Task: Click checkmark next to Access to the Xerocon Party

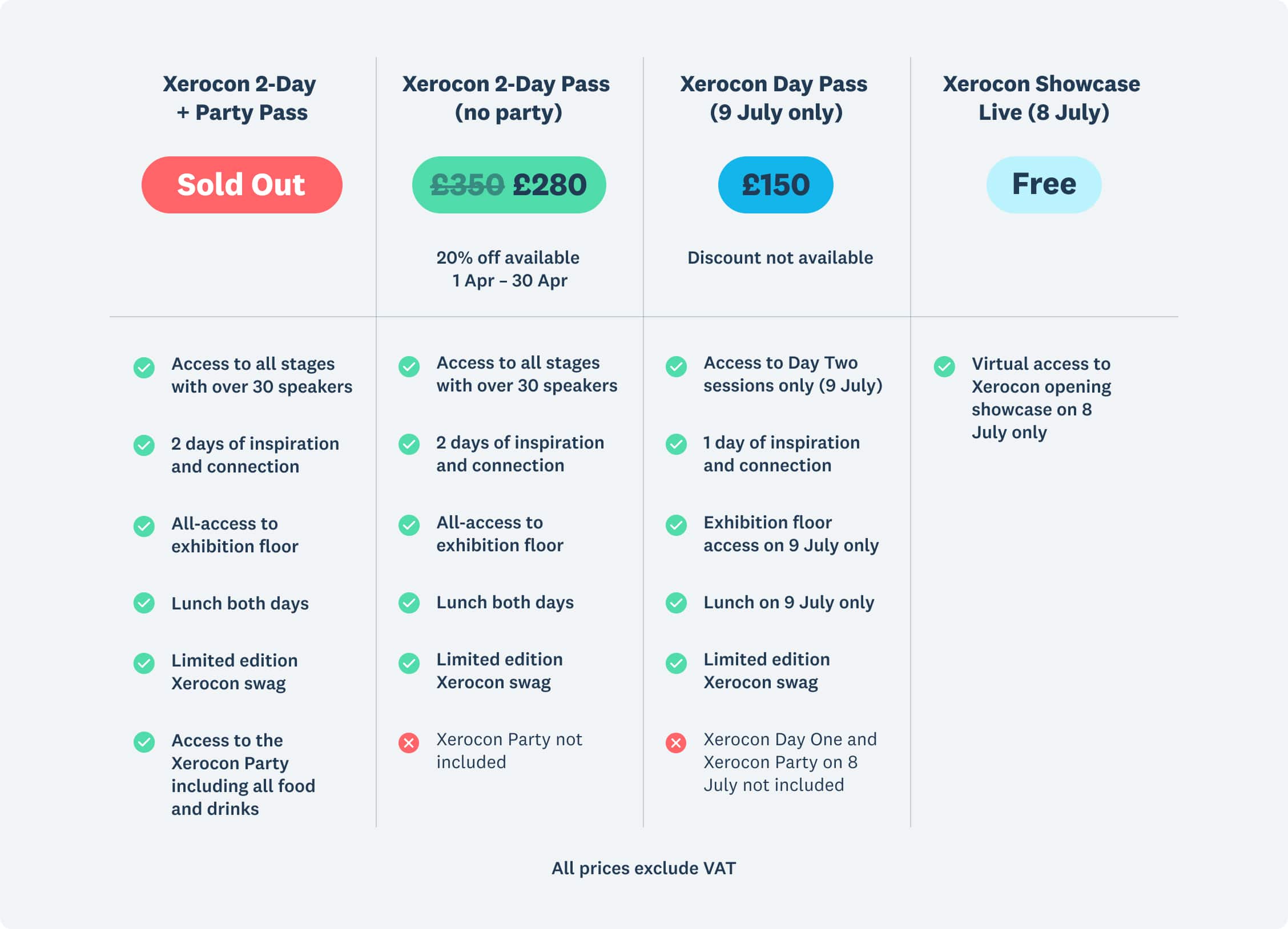Action: 144,742
